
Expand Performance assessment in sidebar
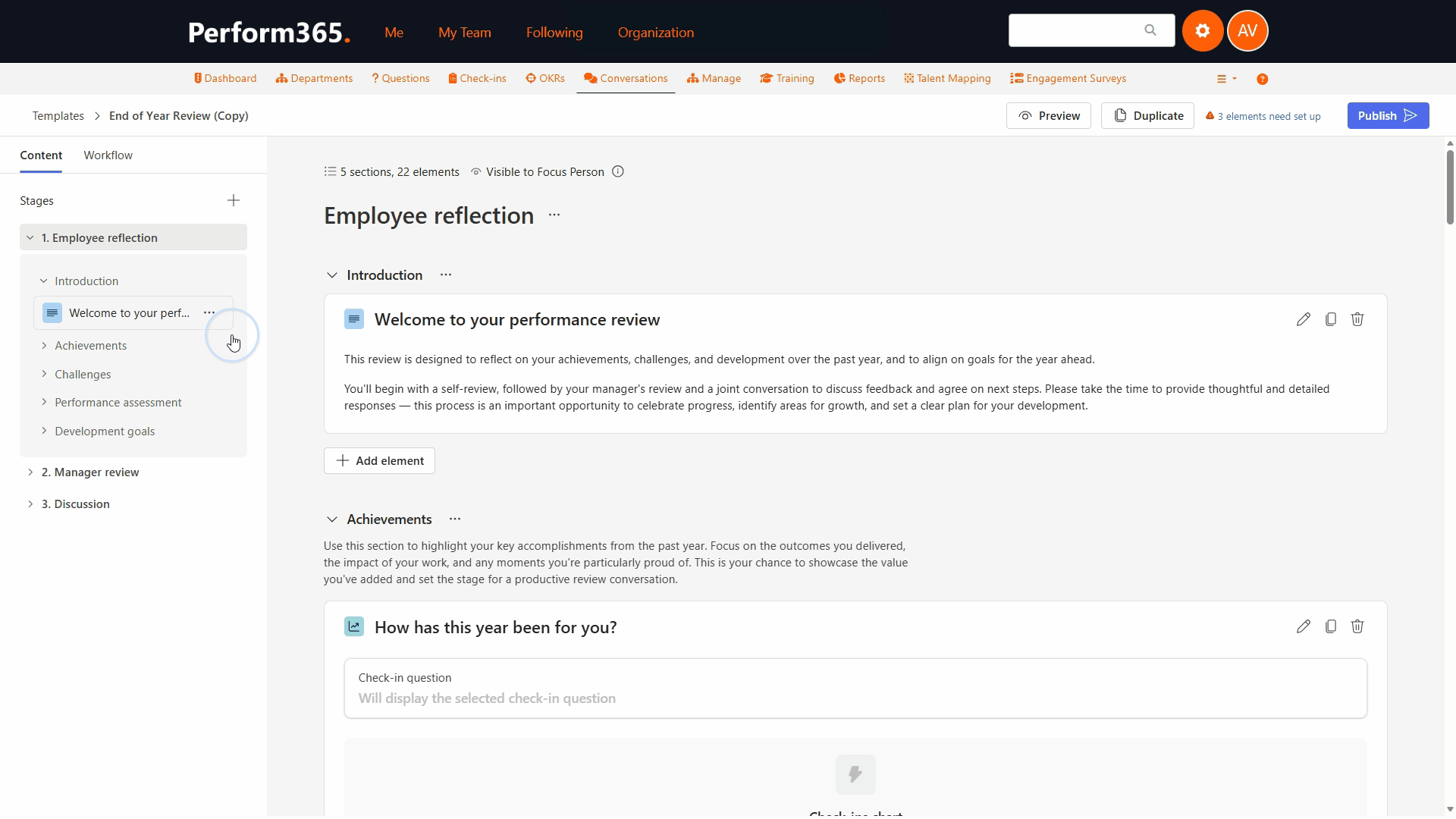tap(44, 402)
